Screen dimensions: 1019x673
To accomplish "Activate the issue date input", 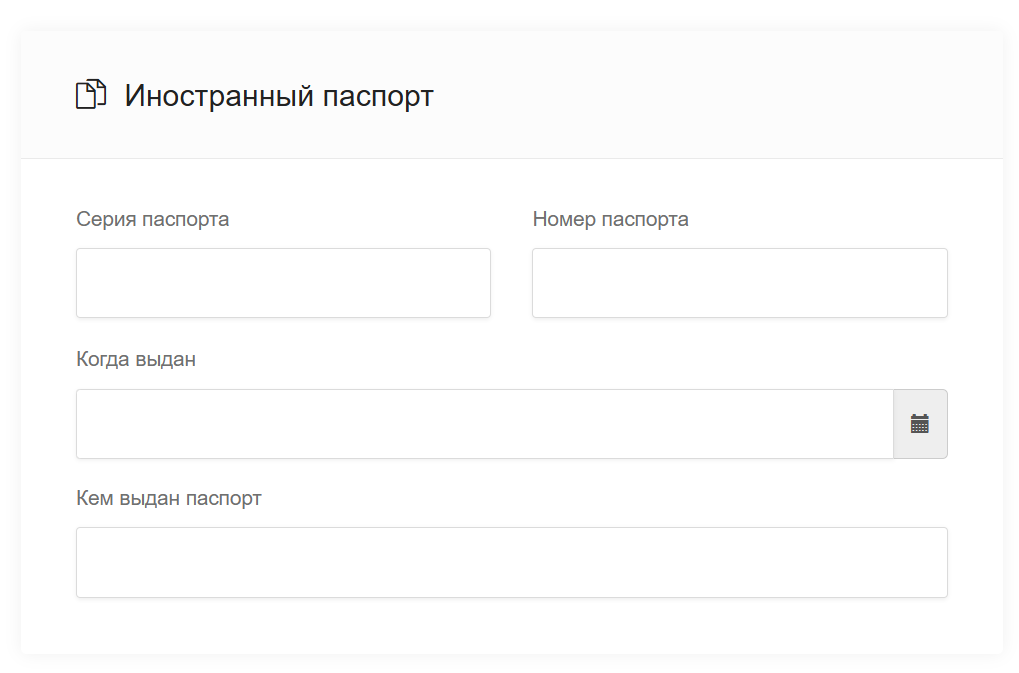I will 484,424.
